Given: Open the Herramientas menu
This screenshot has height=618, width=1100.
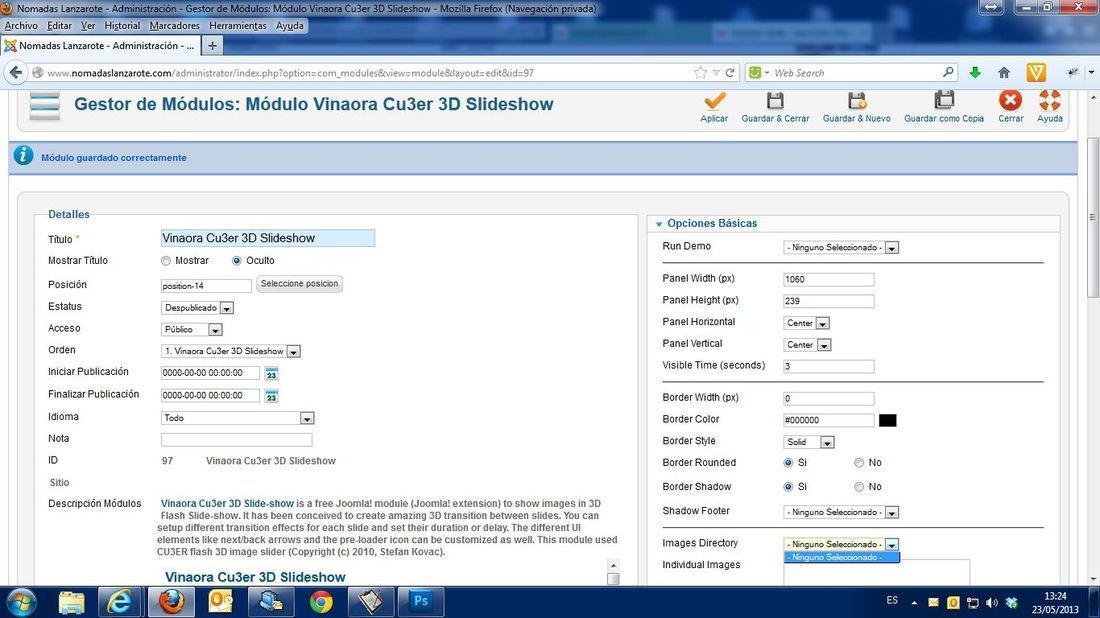Looking at the screenshot, I should click(238, 26).
